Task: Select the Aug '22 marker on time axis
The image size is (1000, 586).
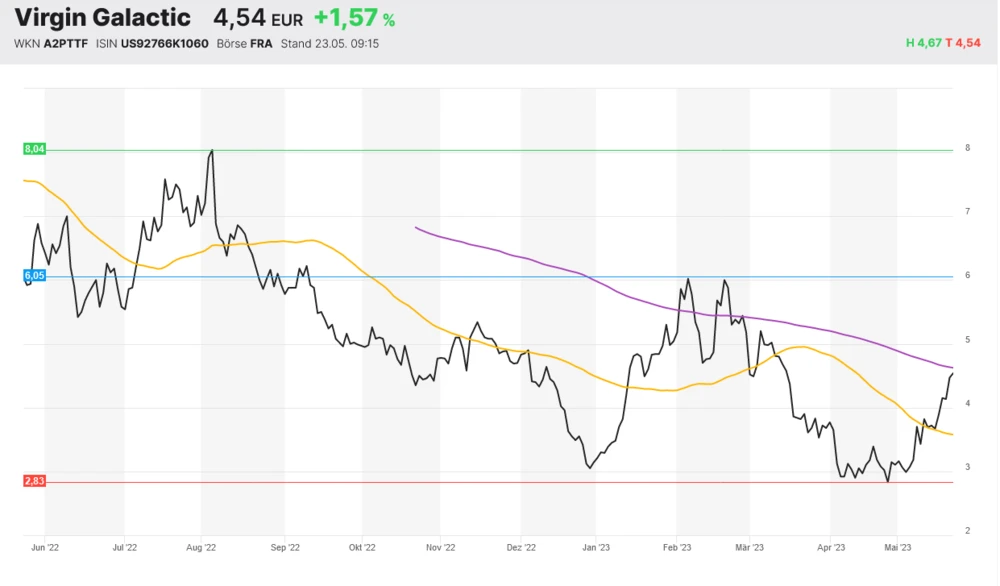Action: (202, 547)
